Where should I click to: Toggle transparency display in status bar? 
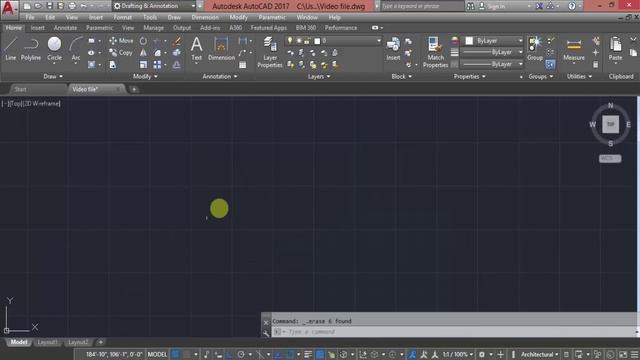(x=320, y=354)
